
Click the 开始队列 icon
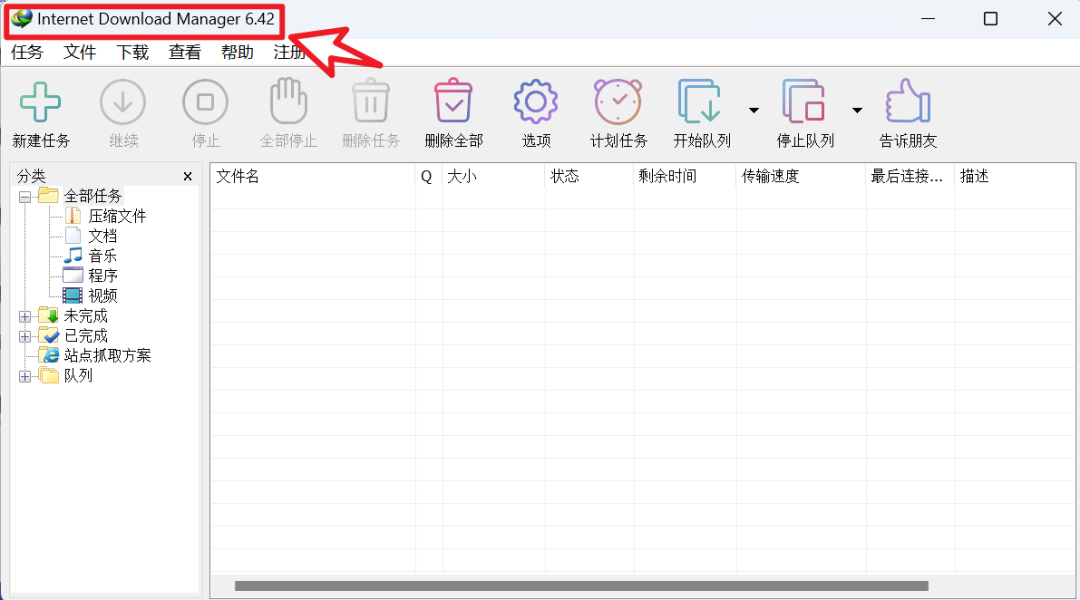point(700,101)
